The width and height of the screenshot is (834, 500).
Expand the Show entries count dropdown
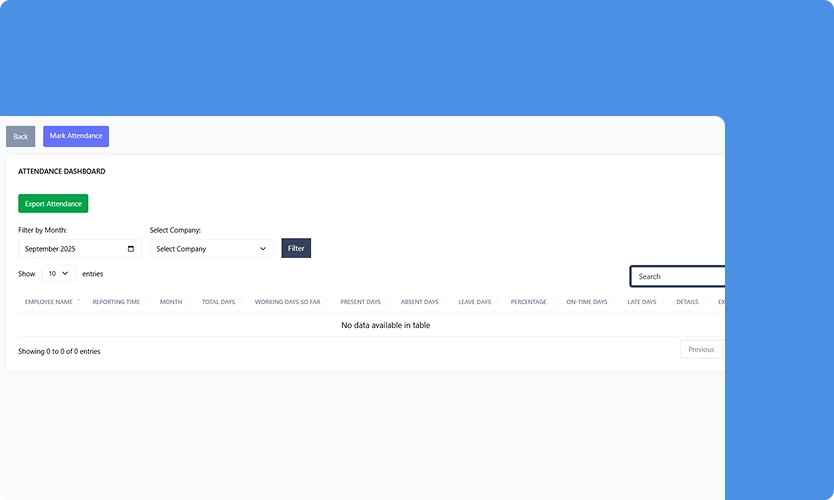[58, 273]
